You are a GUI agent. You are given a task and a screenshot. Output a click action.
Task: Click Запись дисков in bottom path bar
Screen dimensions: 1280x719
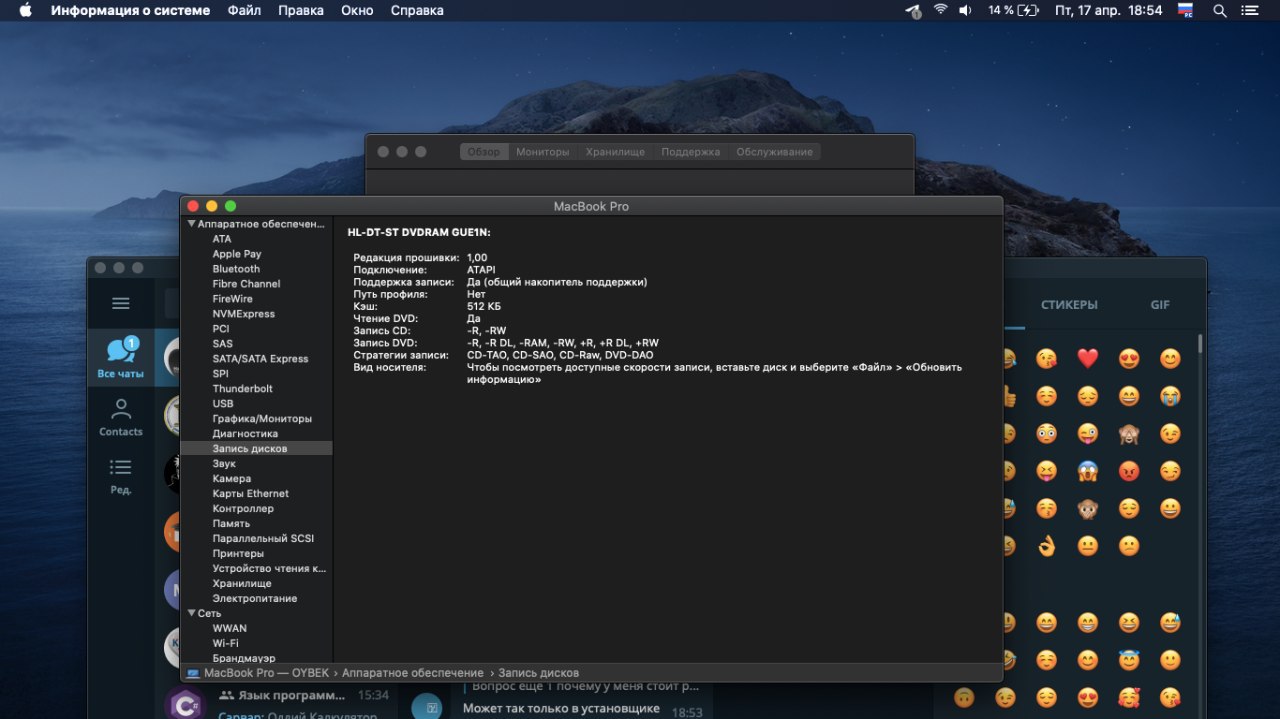tap(538, 673)
